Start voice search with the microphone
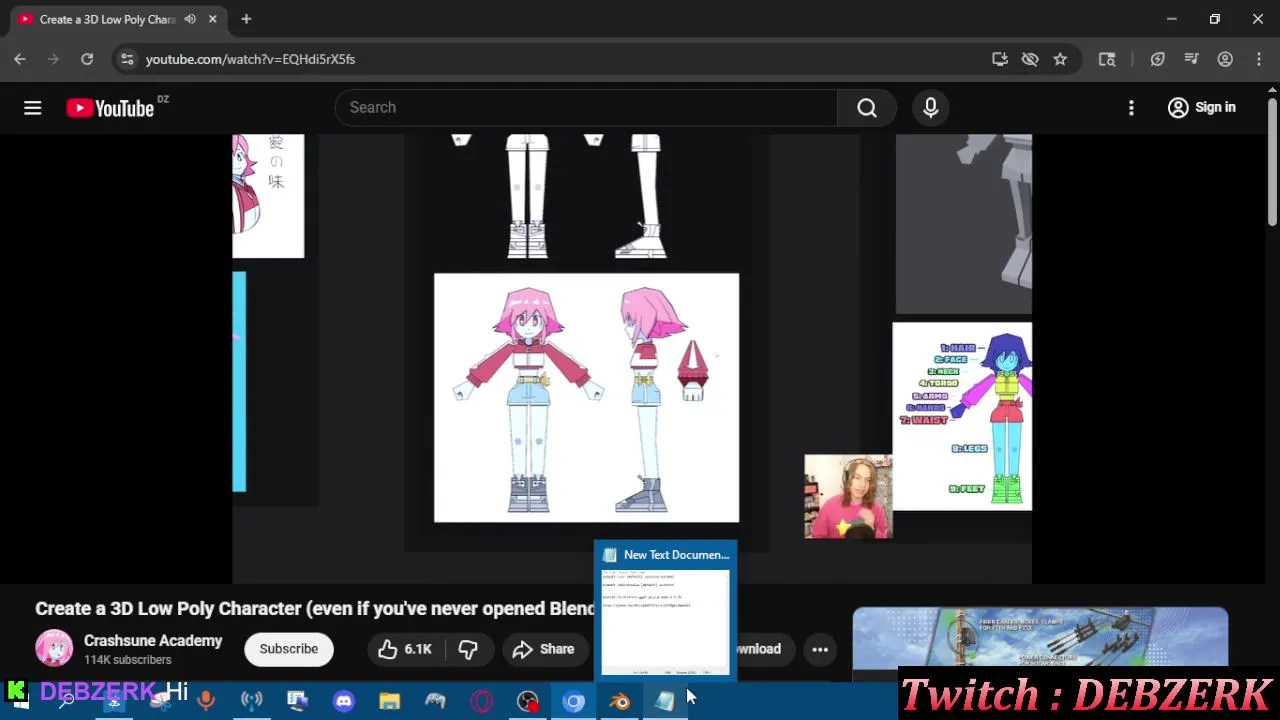Viewport: 1280px width, 720px height. [931, 108]
